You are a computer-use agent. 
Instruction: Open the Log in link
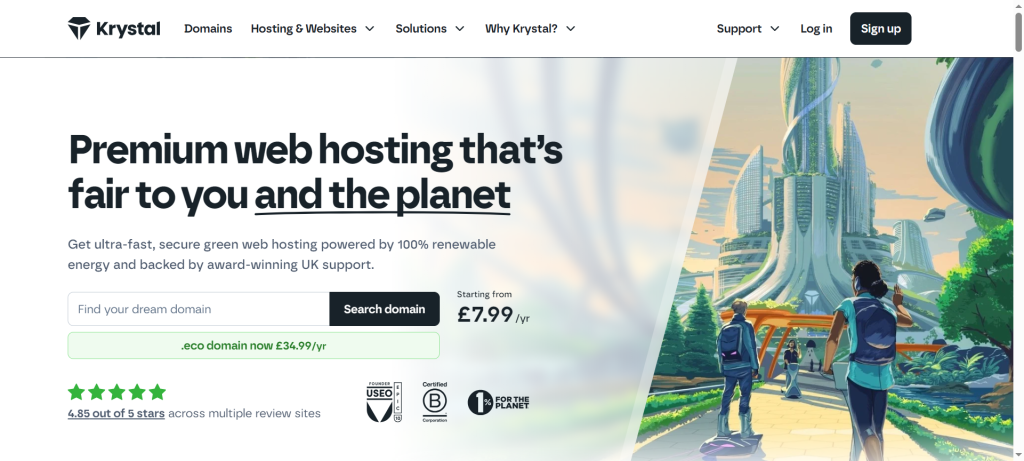[x=816, y=29]
